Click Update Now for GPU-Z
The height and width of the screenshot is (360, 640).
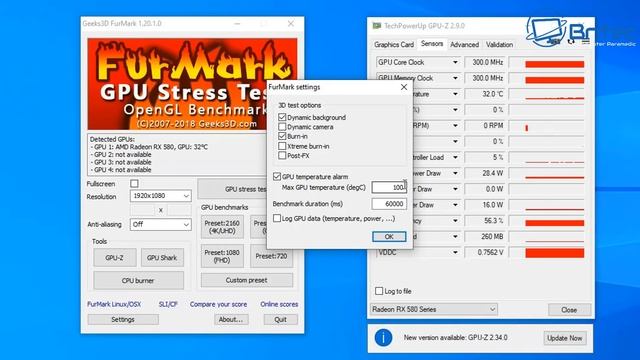pyautogui.click(x=564, y=338)
